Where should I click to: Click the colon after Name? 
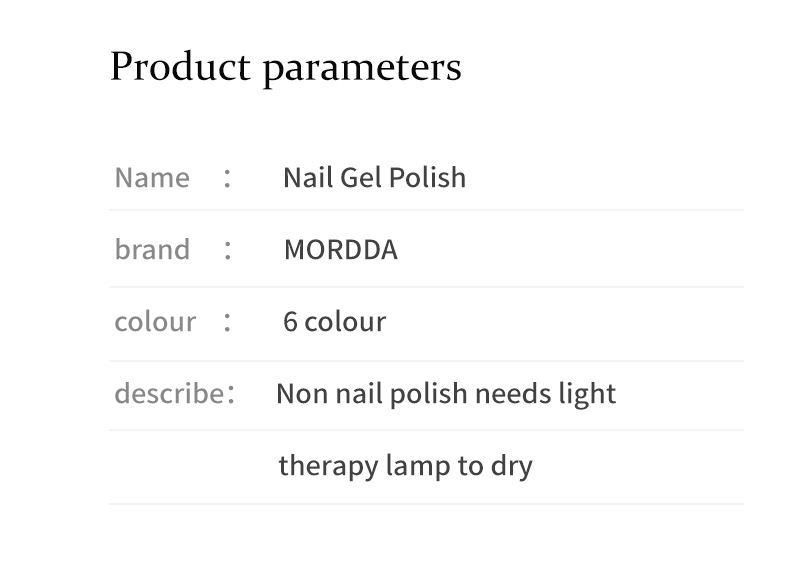click(x=227, y=178)
